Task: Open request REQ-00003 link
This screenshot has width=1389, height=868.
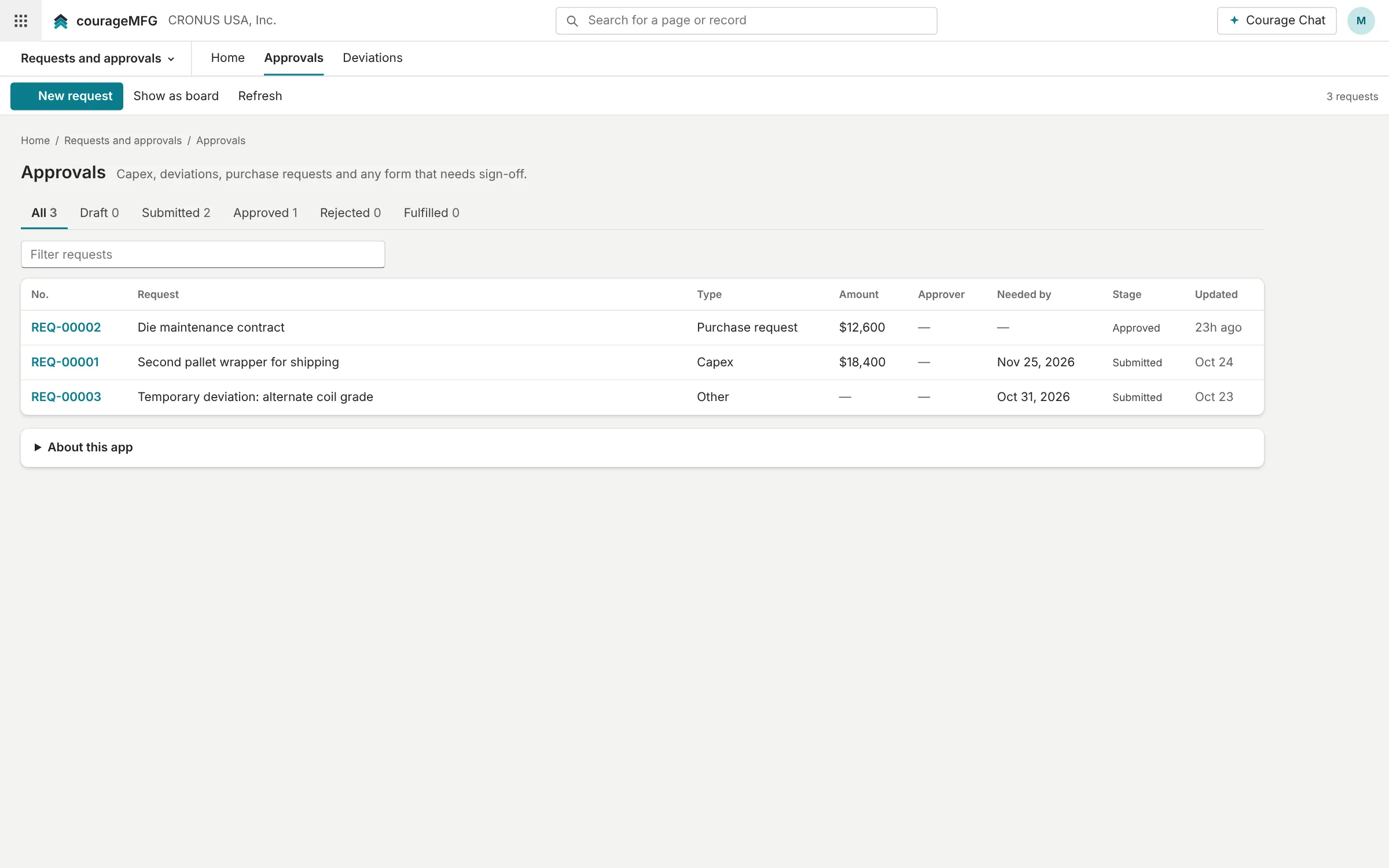Action: coord(66,397)
